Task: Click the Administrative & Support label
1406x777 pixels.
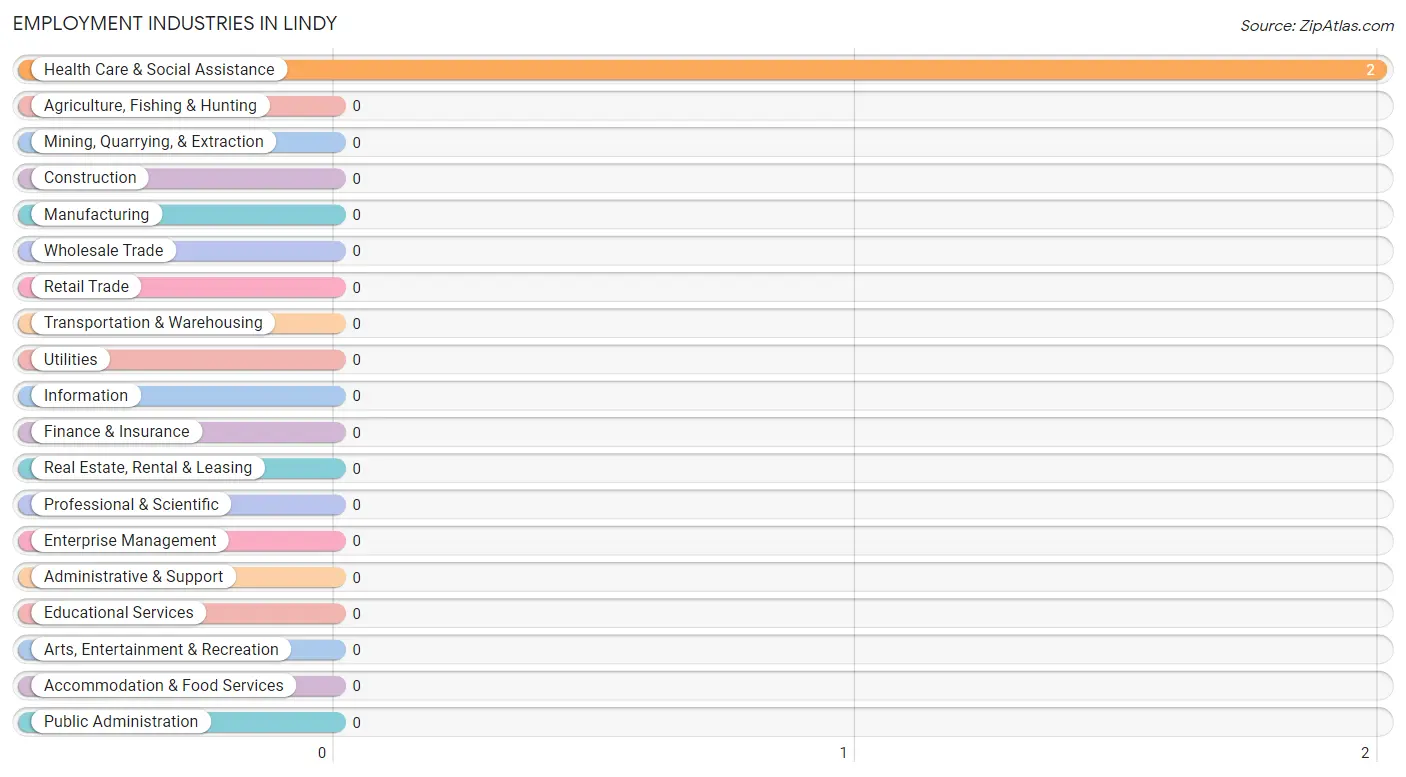Action: point(134,577)
